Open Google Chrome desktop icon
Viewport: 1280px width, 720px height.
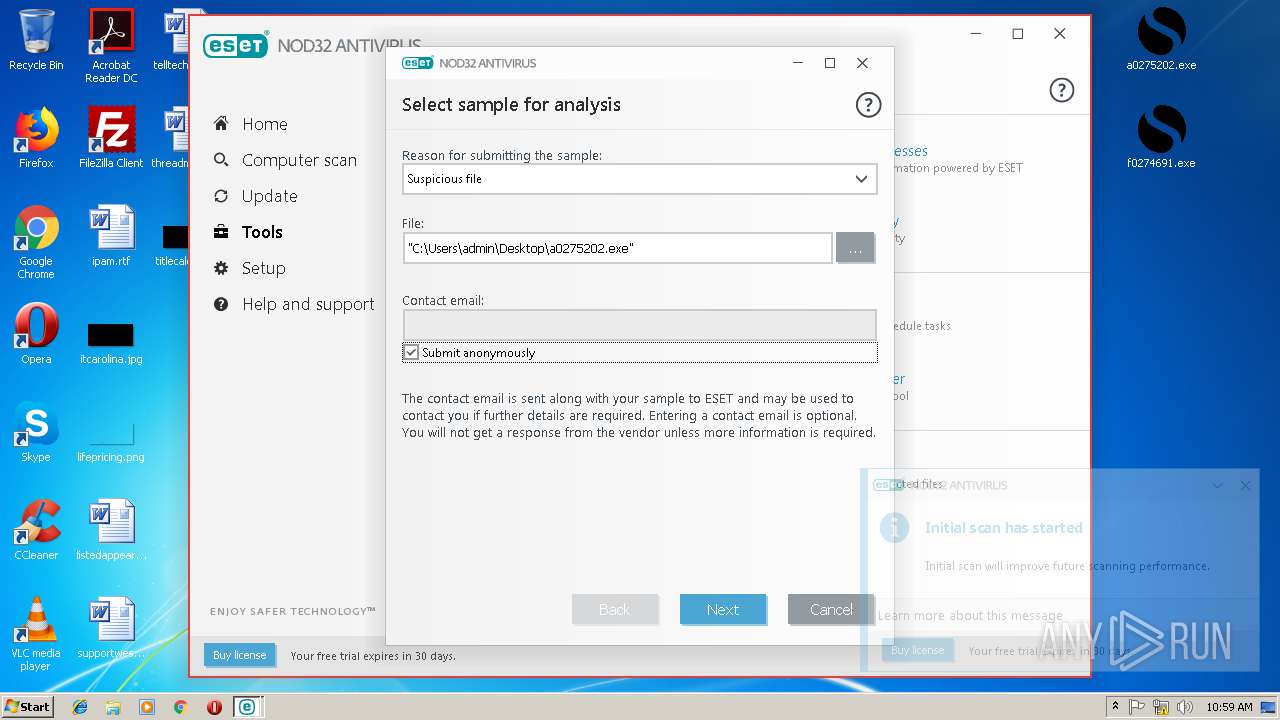pyautogui.click(x=36, y=242)
